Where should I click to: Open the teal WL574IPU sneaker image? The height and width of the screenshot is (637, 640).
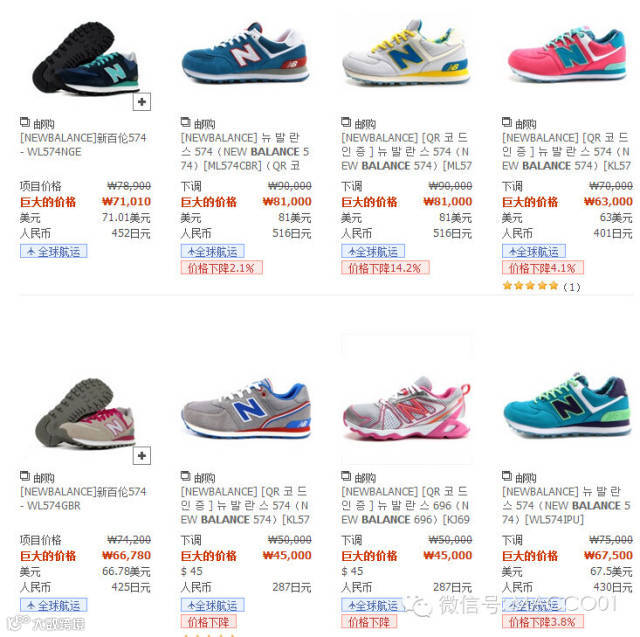567,405
